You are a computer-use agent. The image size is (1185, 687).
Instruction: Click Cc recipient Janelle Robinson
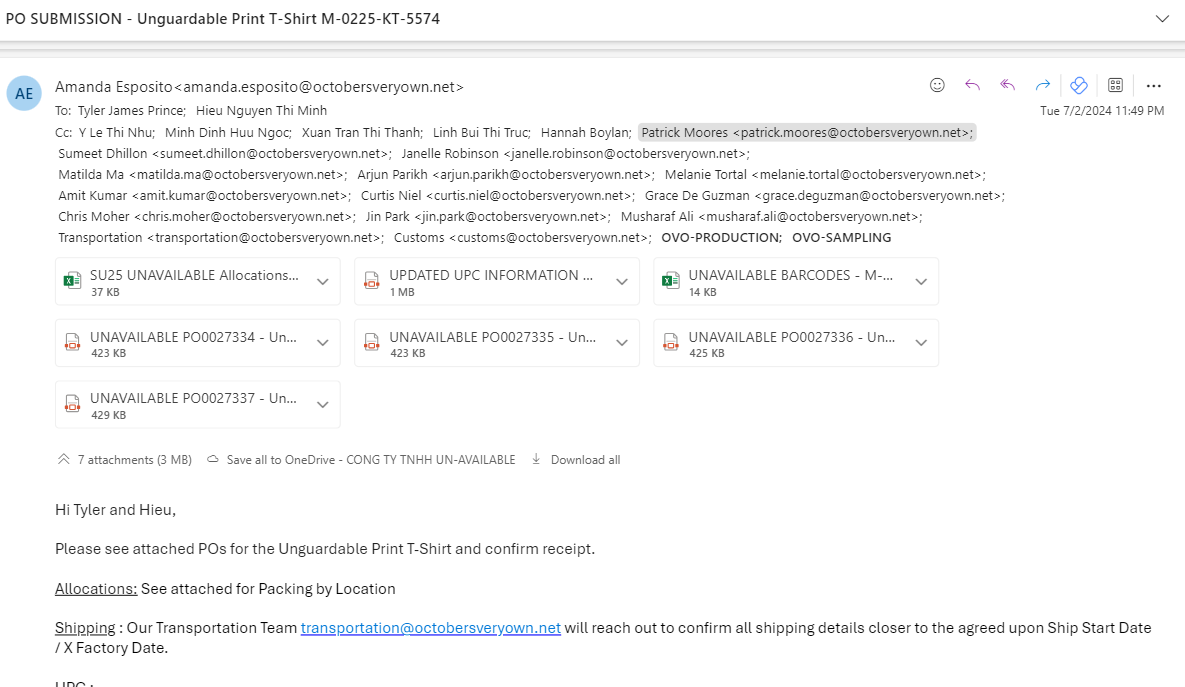click(575, 153)
